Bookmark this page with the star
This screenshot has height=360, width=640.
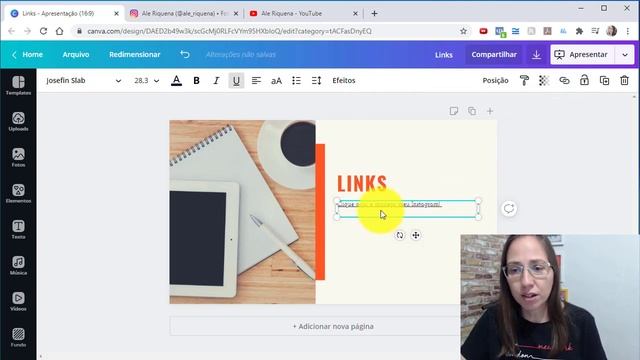[x=463, y=31]
